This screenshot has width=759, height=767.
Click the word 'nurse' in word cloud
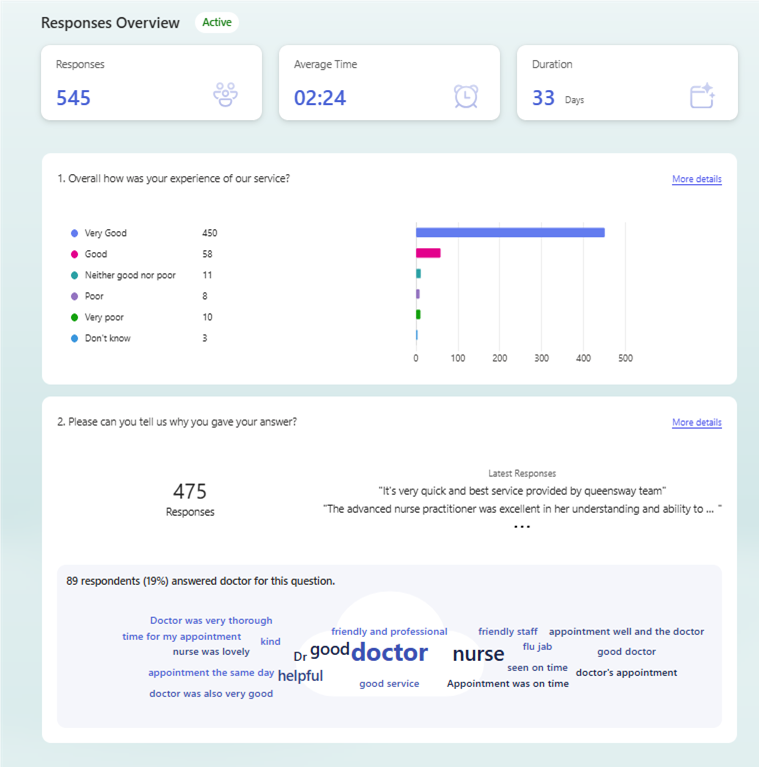pos(478,654)
